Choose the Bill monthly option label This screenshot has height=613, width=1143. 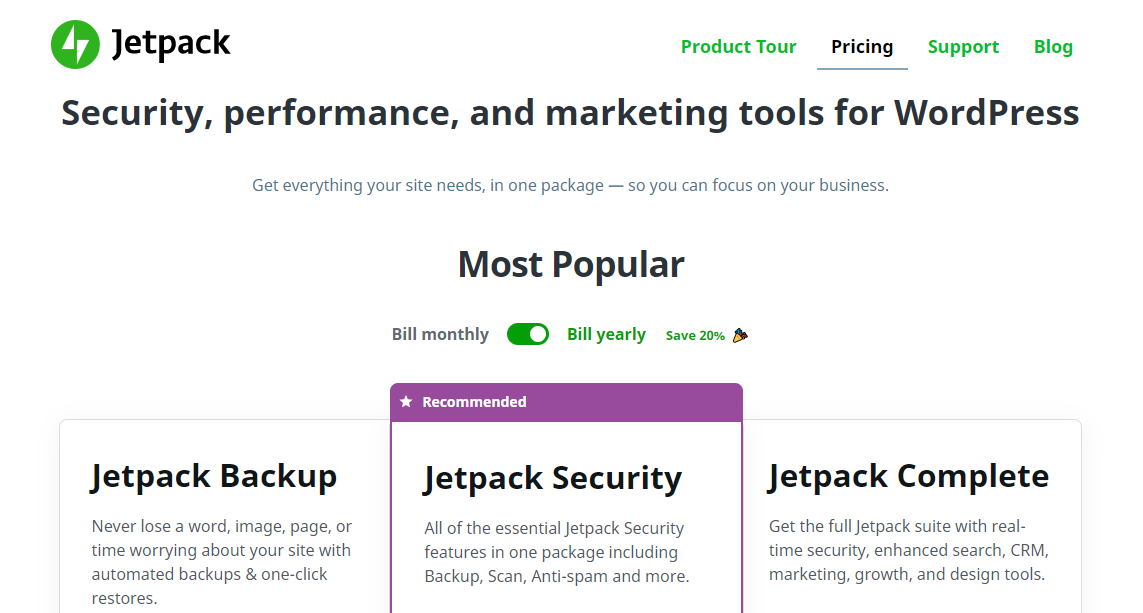coord(440,334)
